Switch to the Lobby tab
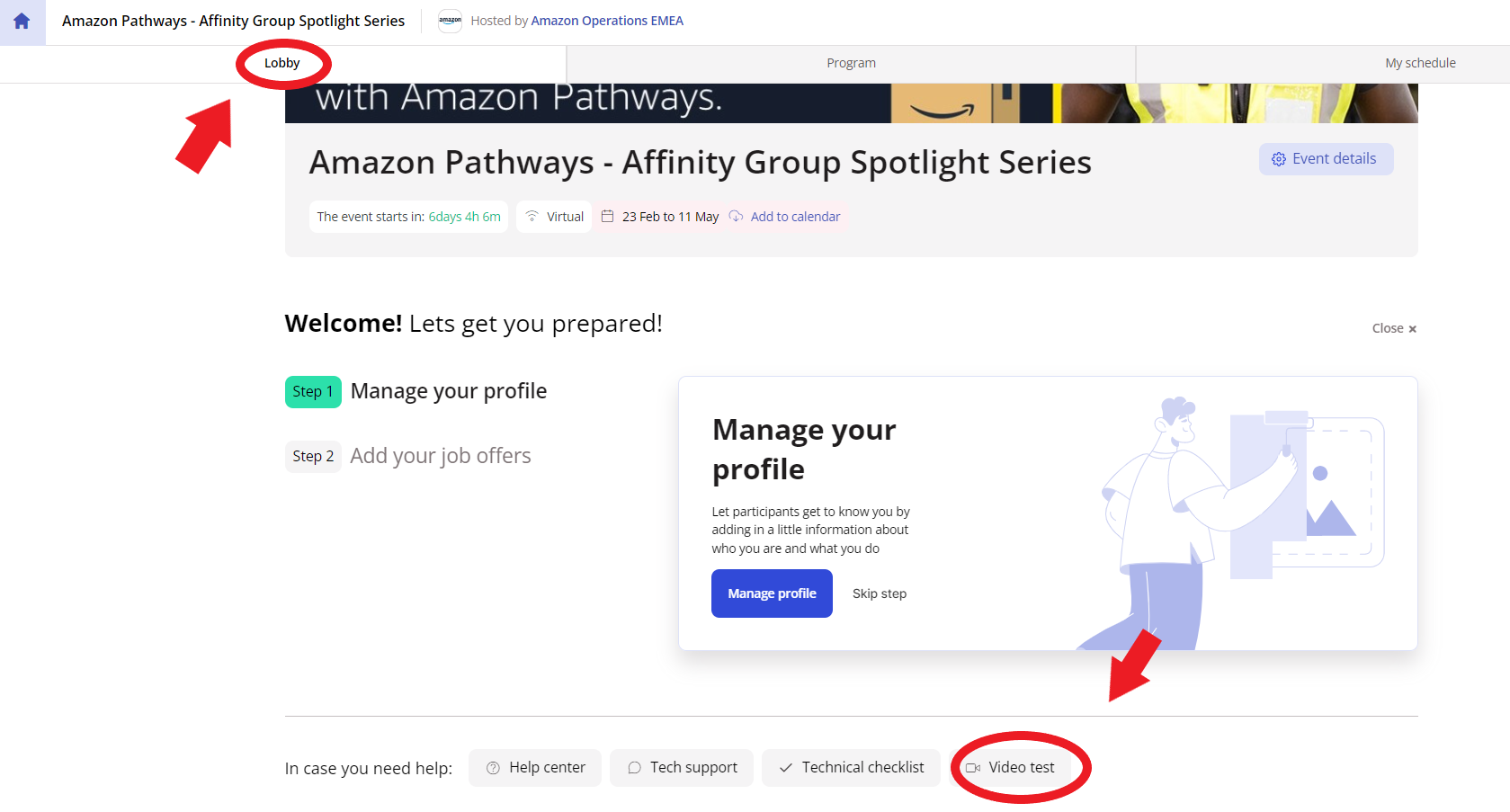 [x=281, y=63]
